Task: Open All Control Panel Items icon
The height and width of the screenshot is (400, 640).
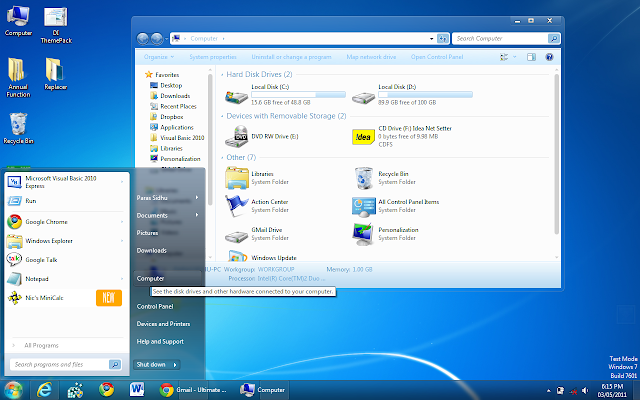Action: coord(363,207)
